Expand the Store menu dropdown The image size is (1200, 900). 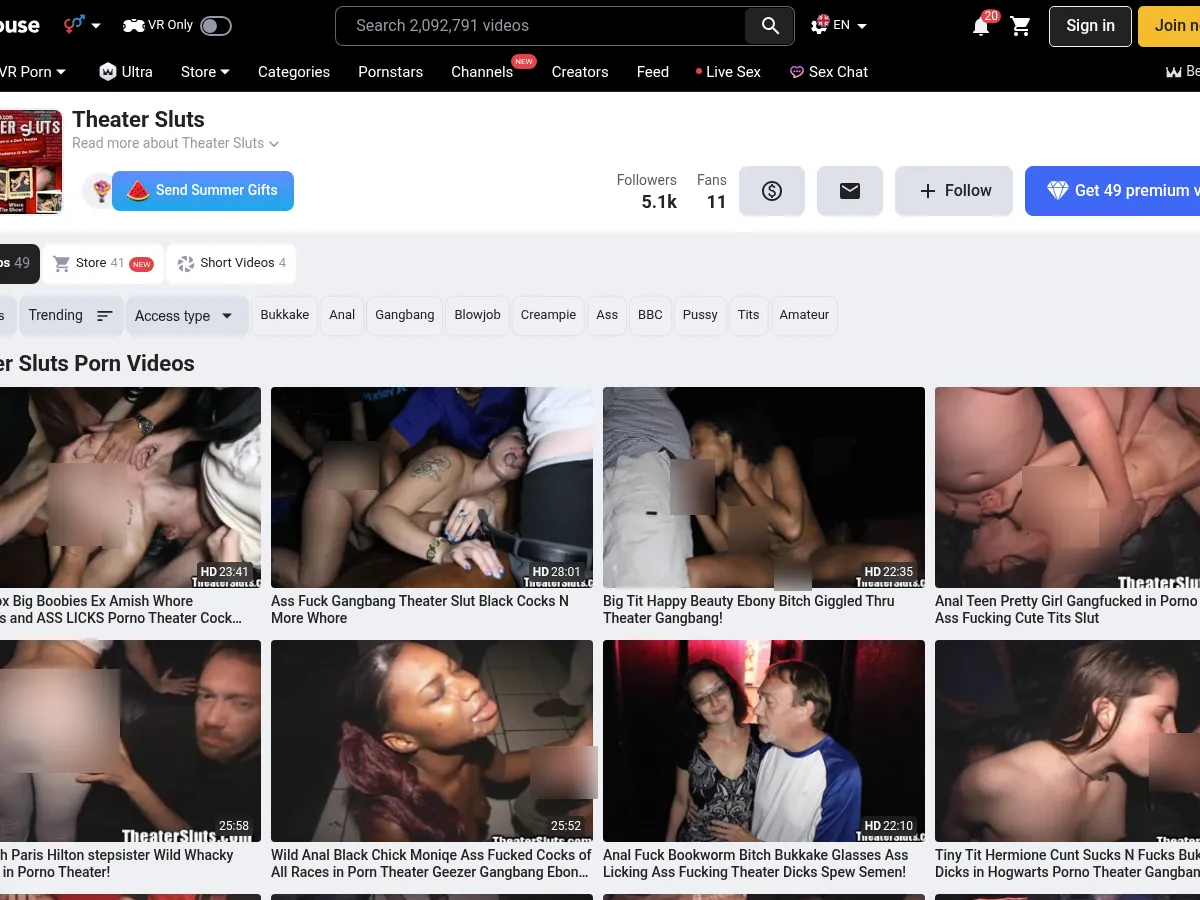coord(205,72)
